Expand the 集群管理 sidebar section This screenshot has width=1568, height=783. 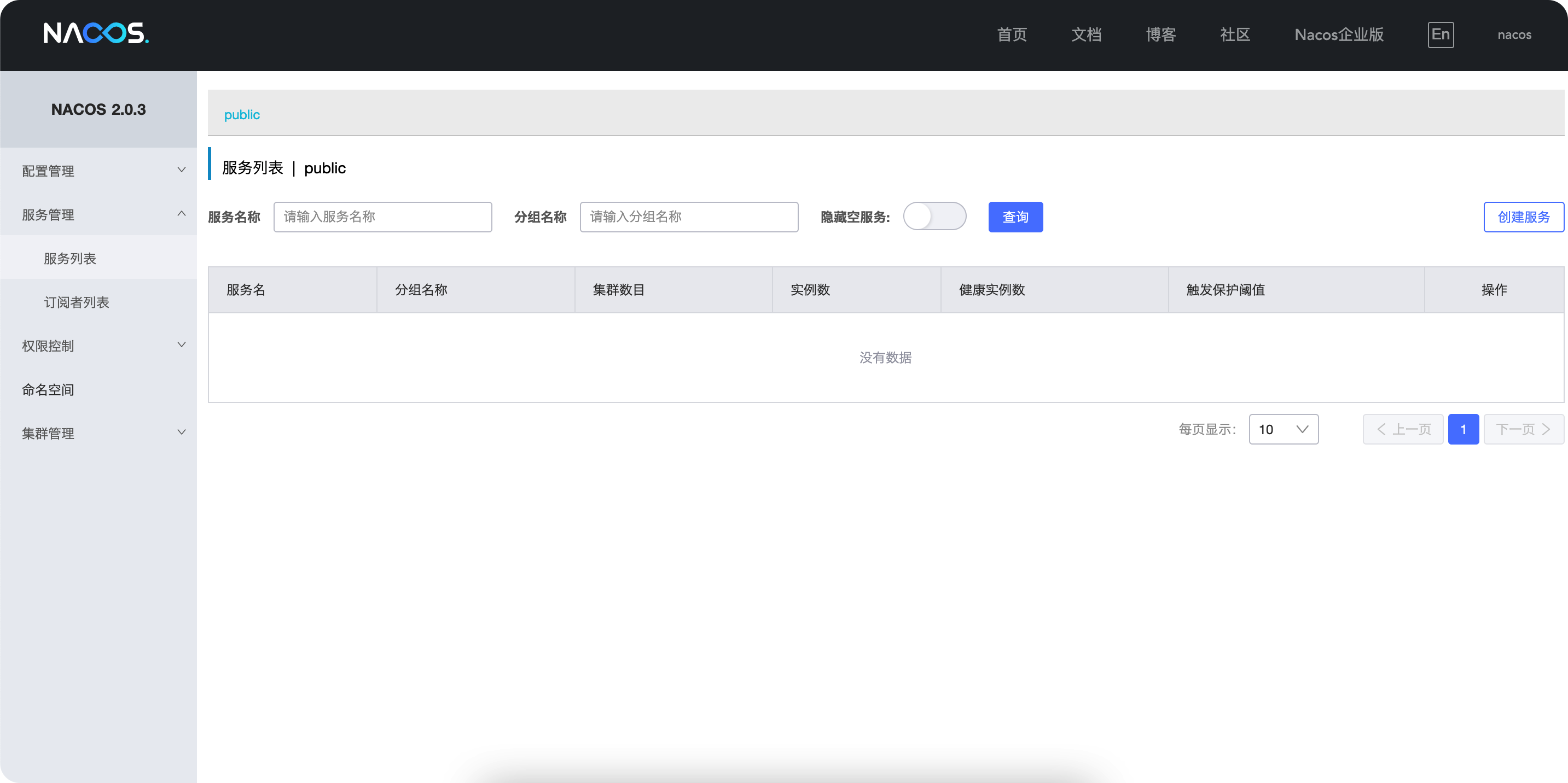point(98,433)
